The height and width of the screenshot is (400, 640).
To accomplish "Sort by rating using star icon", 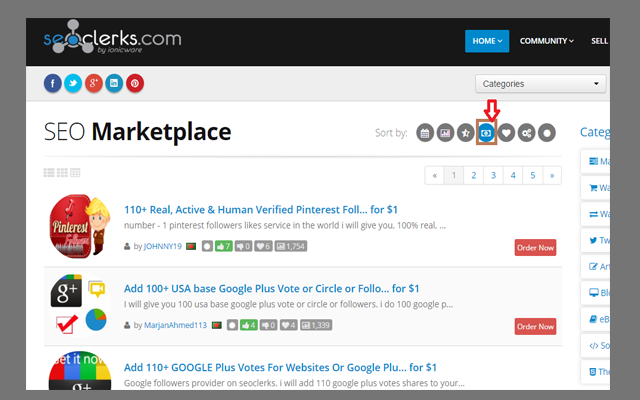I will click(466, 132).
